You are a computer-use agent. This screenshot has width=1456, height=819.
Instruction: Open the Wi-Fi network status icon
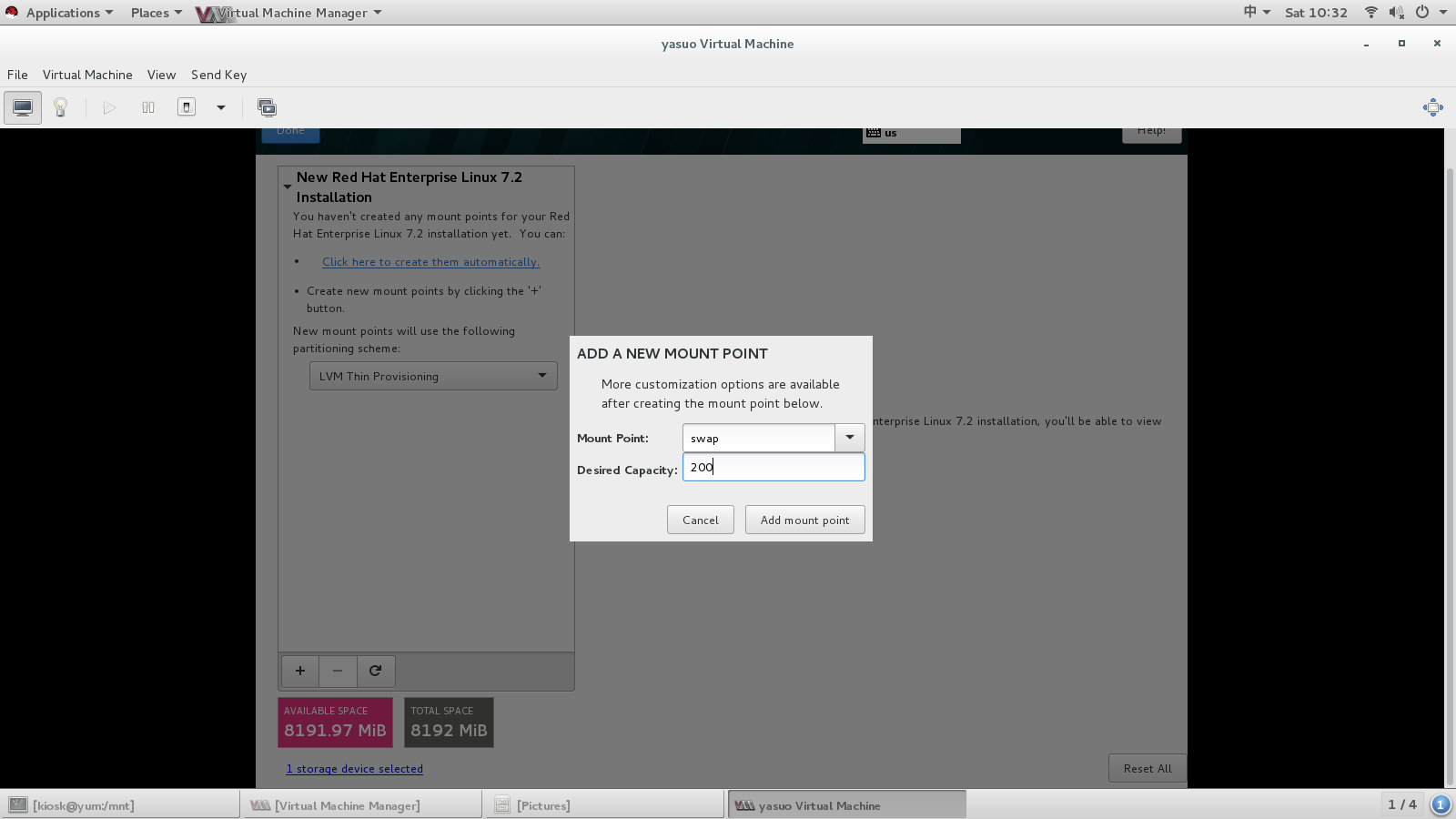coord(1370,12)
